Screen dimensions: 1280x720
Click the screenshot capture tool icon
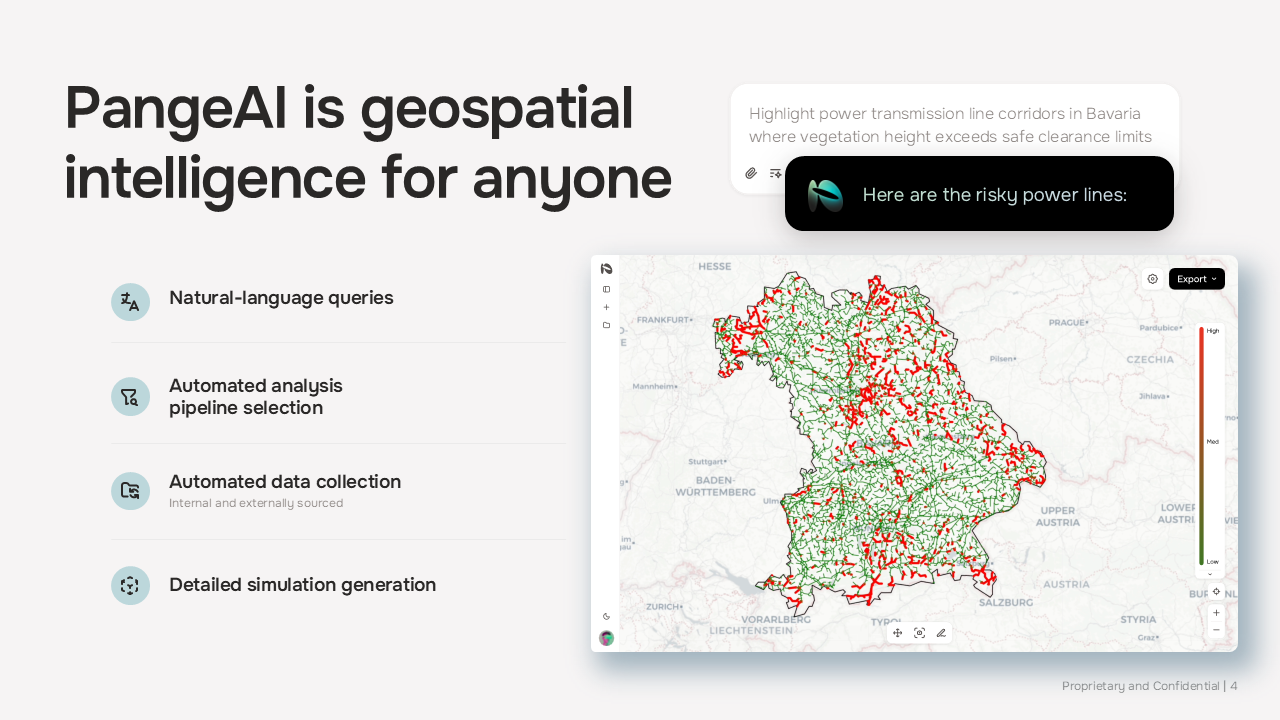[x=919, y=633]
